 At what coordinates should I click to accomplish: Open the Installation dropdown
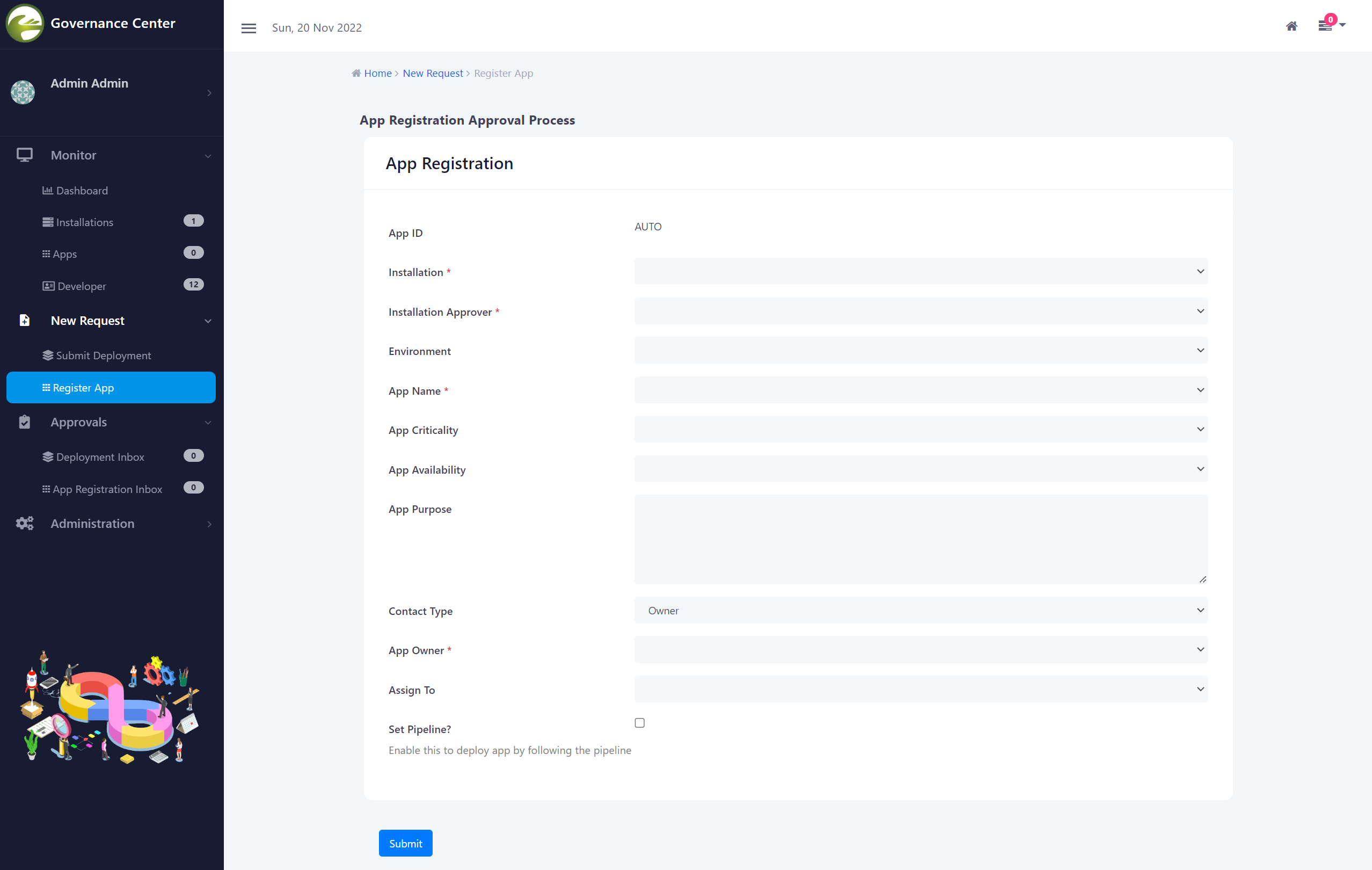(x=920, y=271)
